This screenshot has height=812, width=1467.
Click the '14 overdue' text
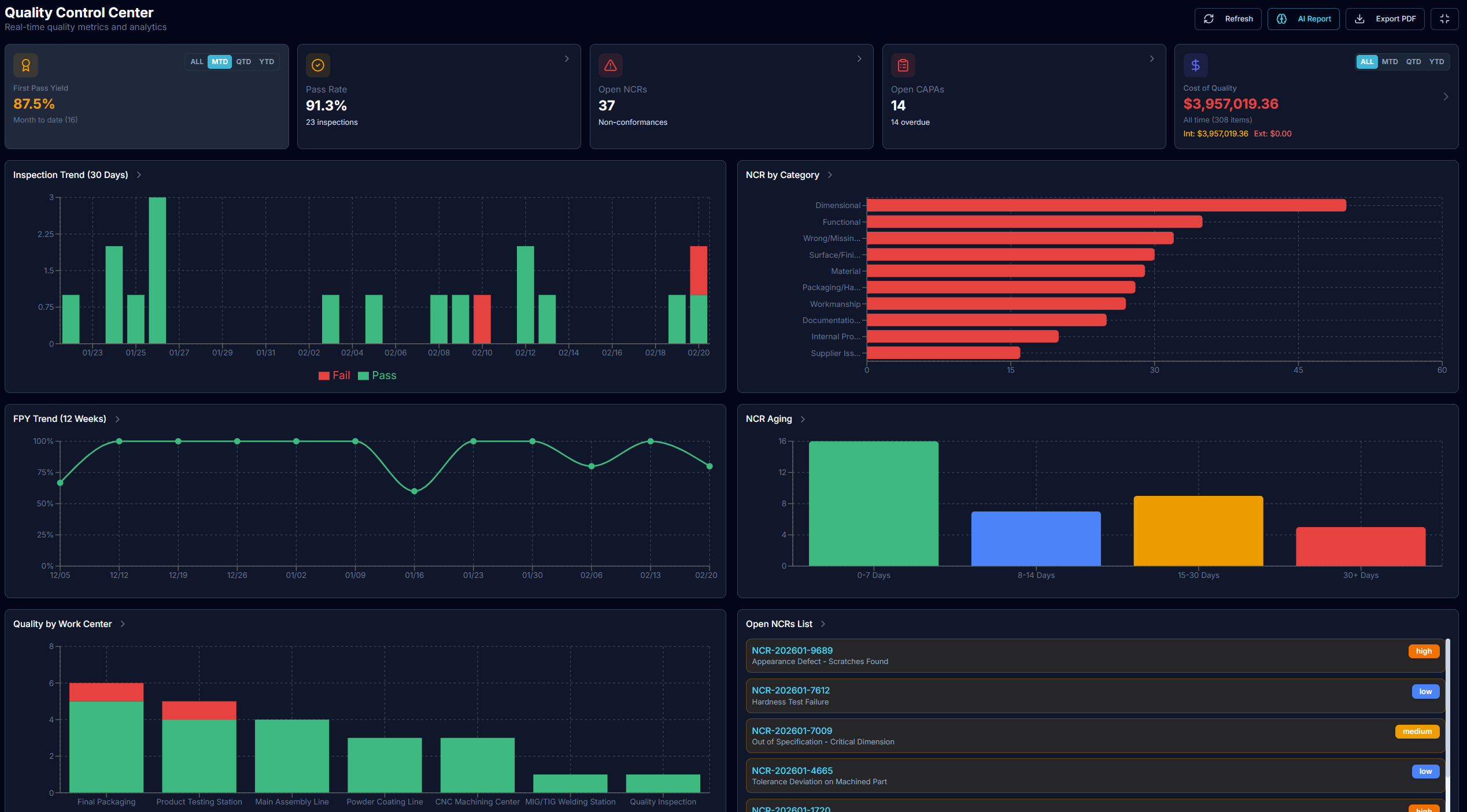(x=910, y=123)
